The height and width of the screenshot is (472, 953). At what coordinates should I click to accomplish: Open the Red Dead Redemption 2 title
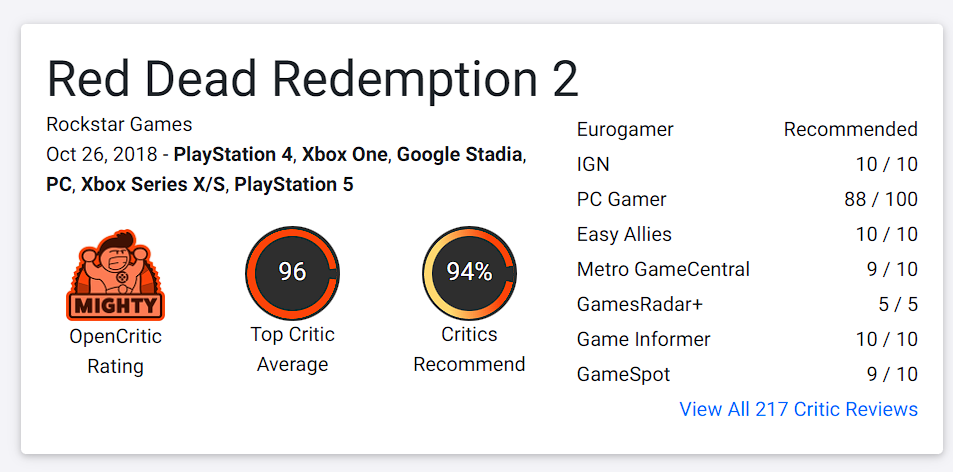313,78
